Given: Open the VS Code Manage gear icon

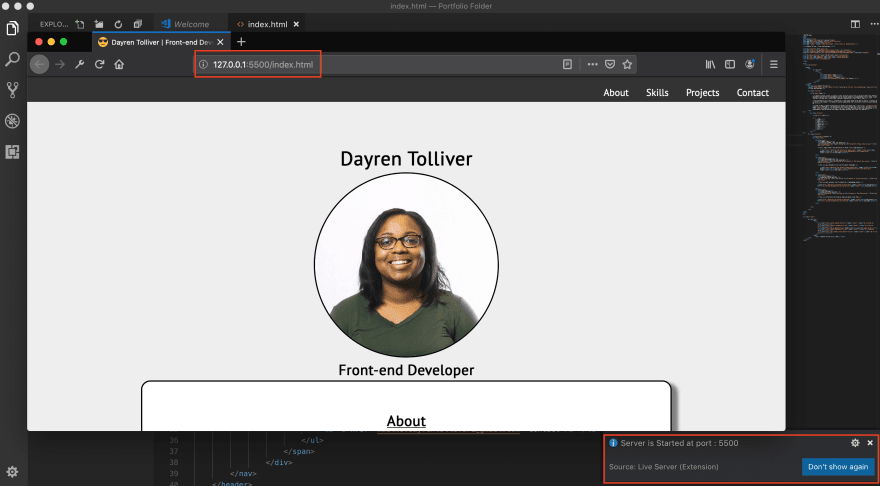Looking at the screenshot, I should [12, 472].
